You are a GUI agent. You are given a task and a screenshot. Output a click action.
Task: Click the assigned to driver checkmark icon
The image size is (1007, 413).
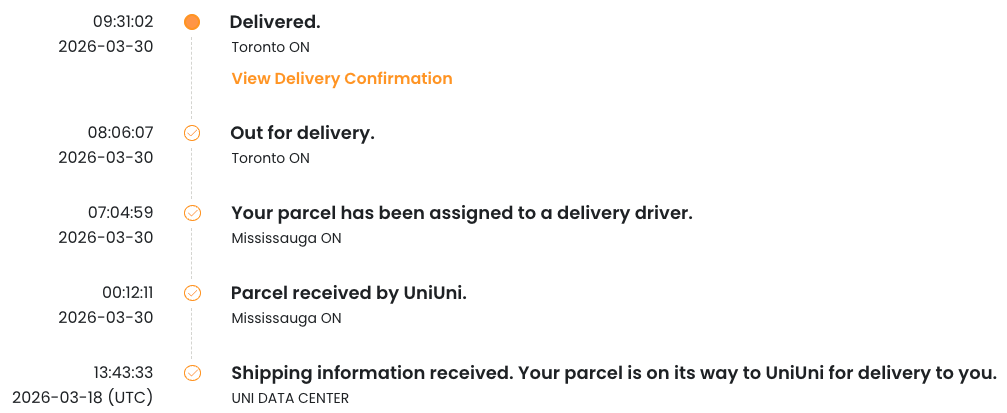192,213
